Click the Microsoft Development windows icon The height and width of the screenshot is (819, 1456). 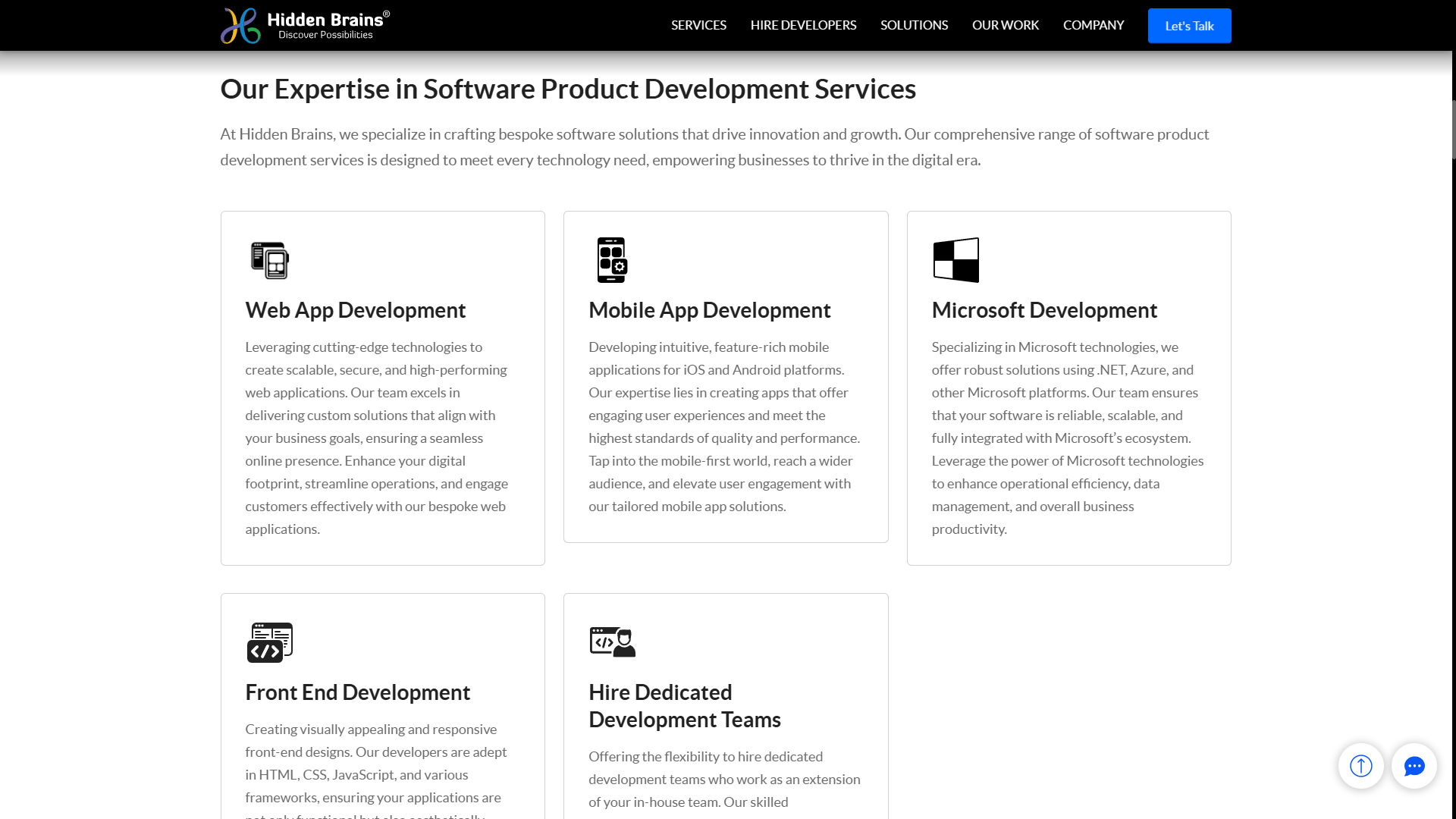point(955,260)
